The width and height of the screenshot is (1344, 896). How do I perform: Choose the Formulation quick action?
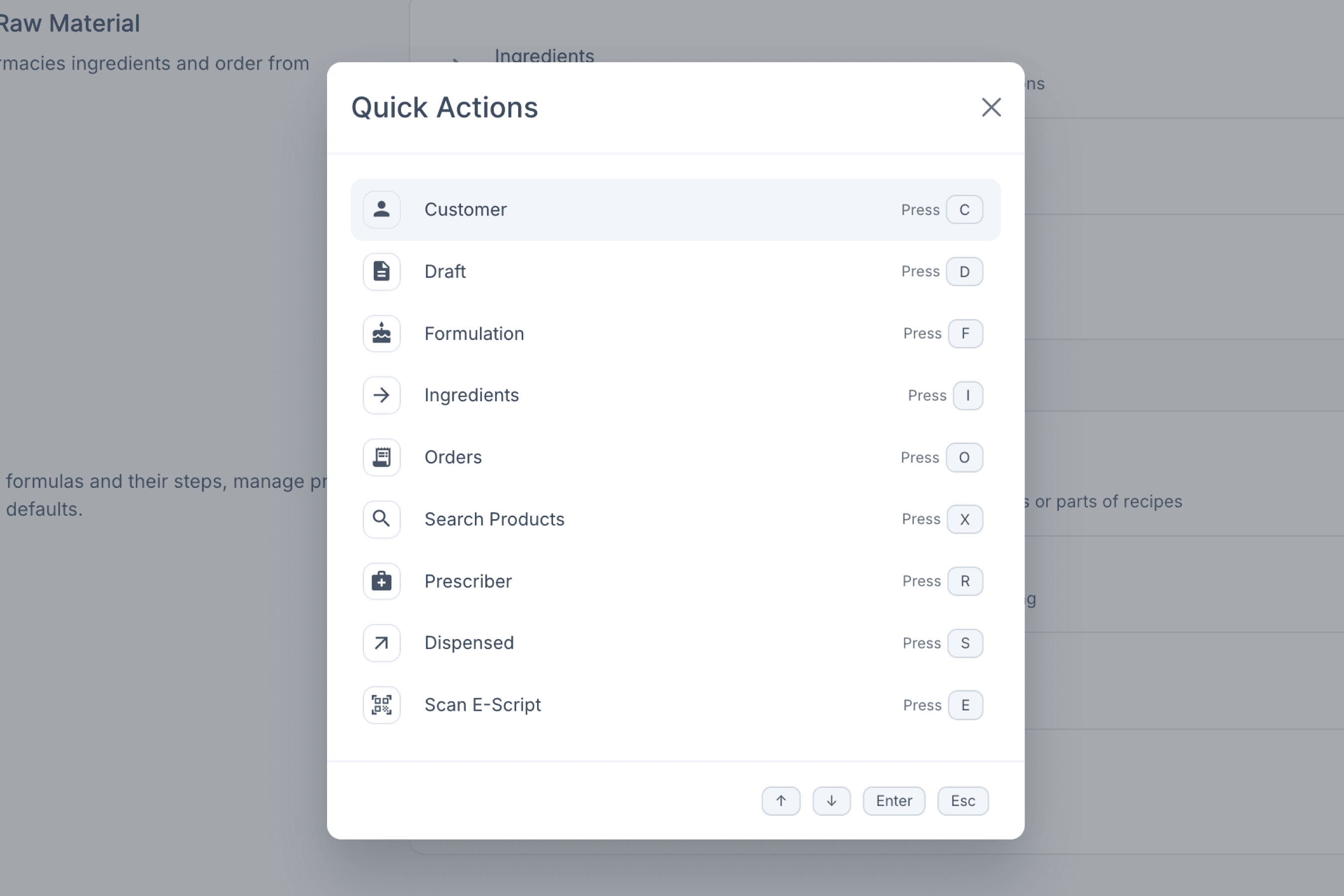[675, 334]
